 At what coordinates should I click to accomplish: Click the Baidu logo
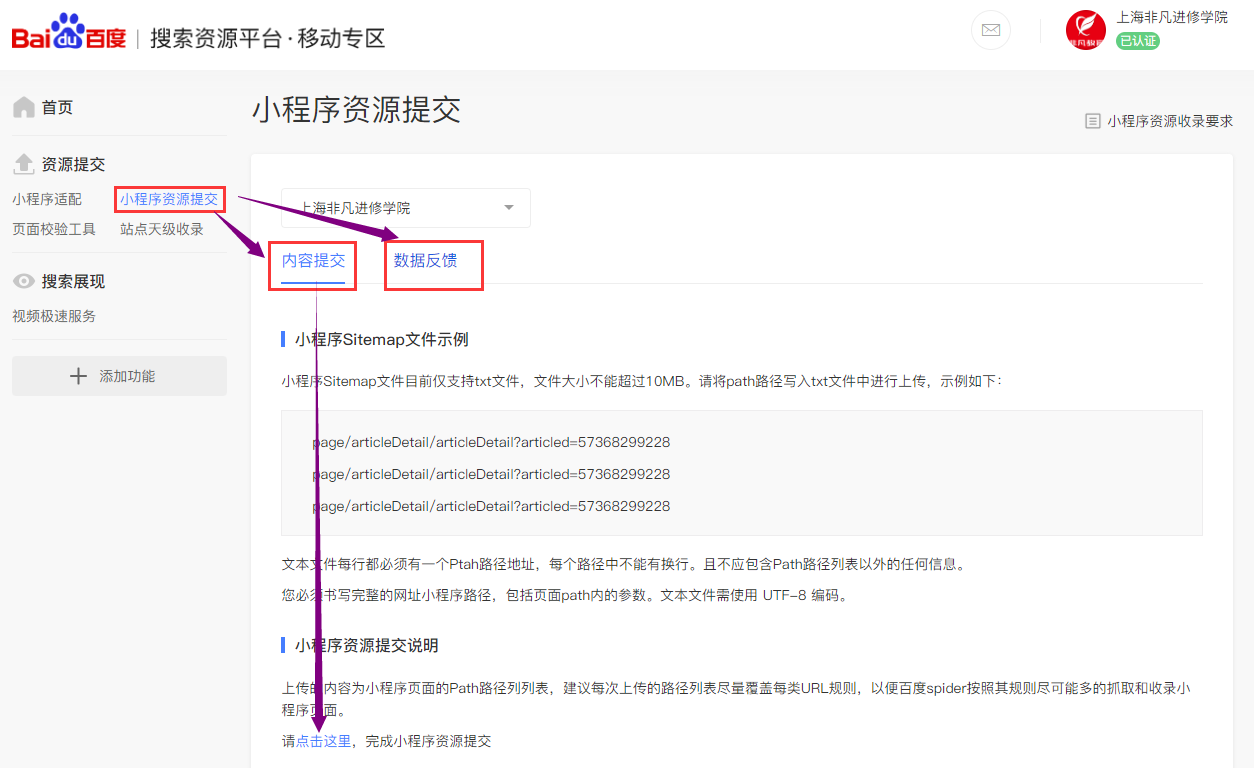[69, 33]
